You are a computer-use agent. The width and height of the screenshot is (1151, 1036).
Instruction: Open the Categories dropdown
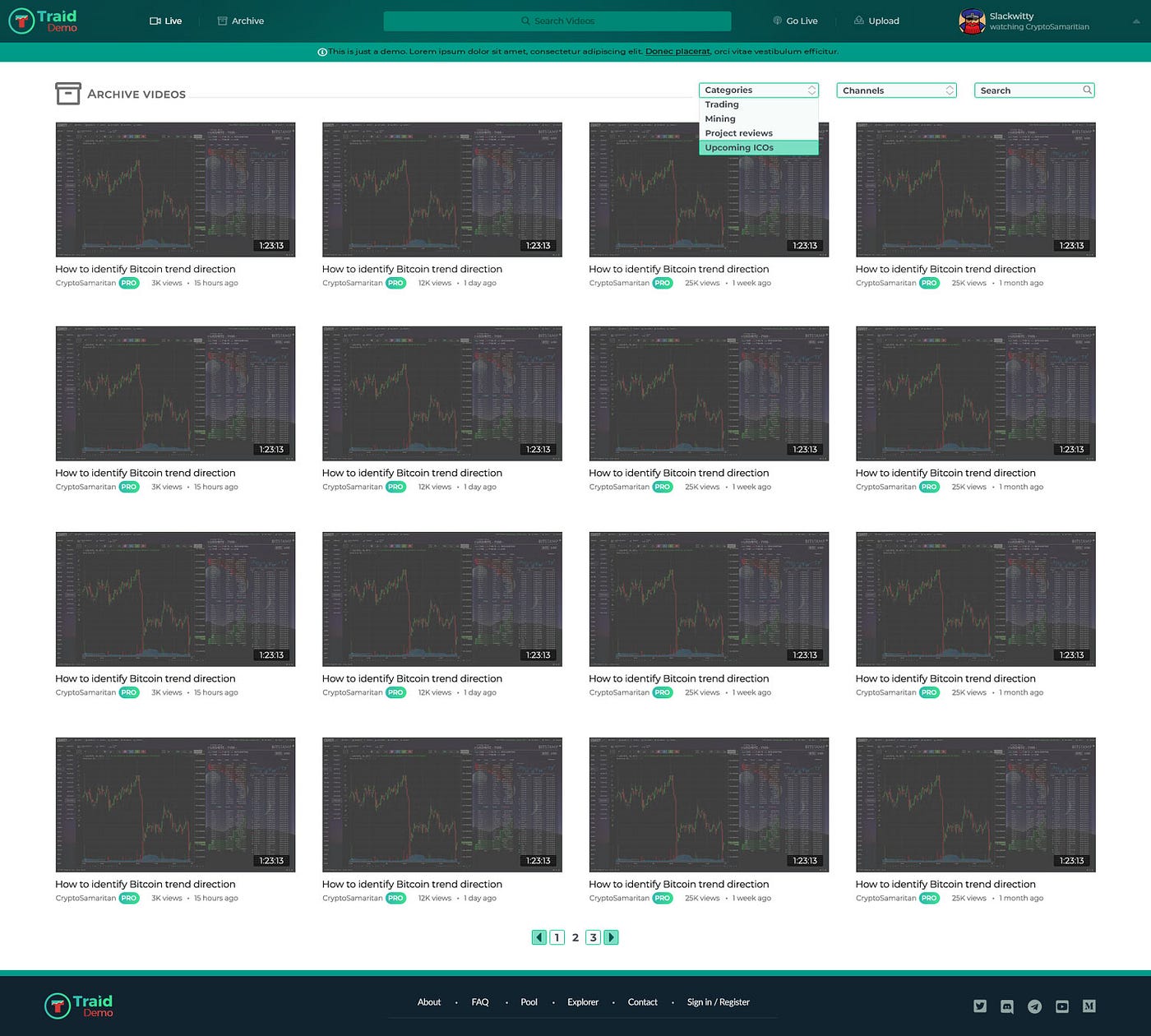tap(756, 90)
